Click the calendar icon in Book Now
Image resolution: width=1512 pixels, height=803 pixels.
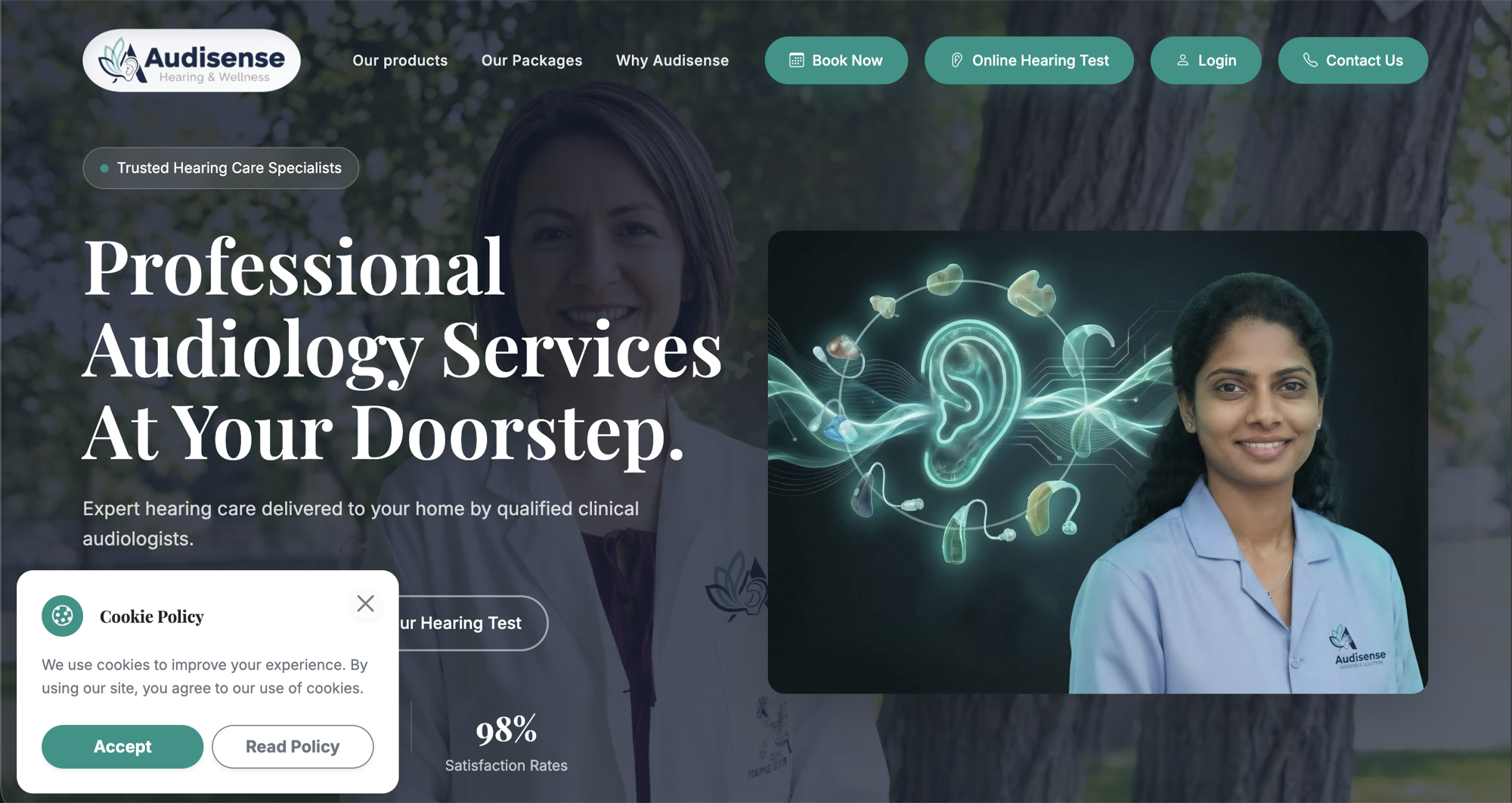click(796, 60)
